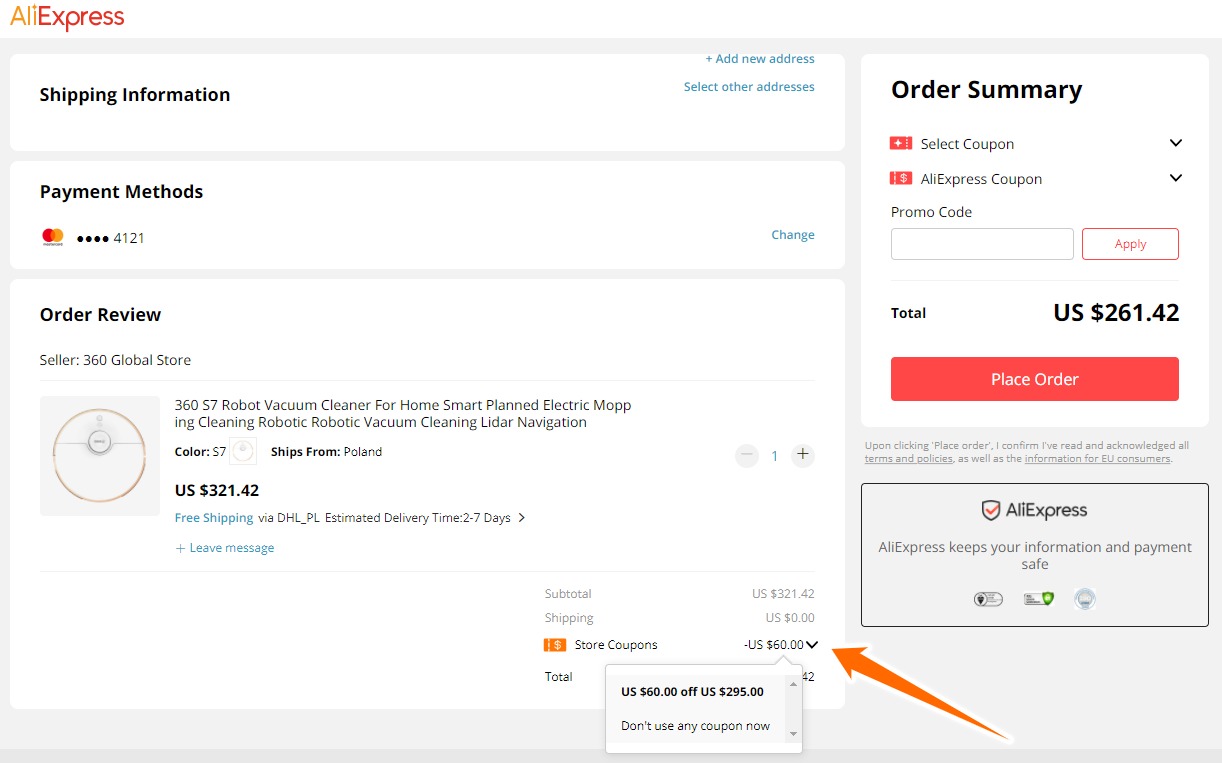Apply the promo code
The width and height of the screenshot is (1222, 763).
1130,244
